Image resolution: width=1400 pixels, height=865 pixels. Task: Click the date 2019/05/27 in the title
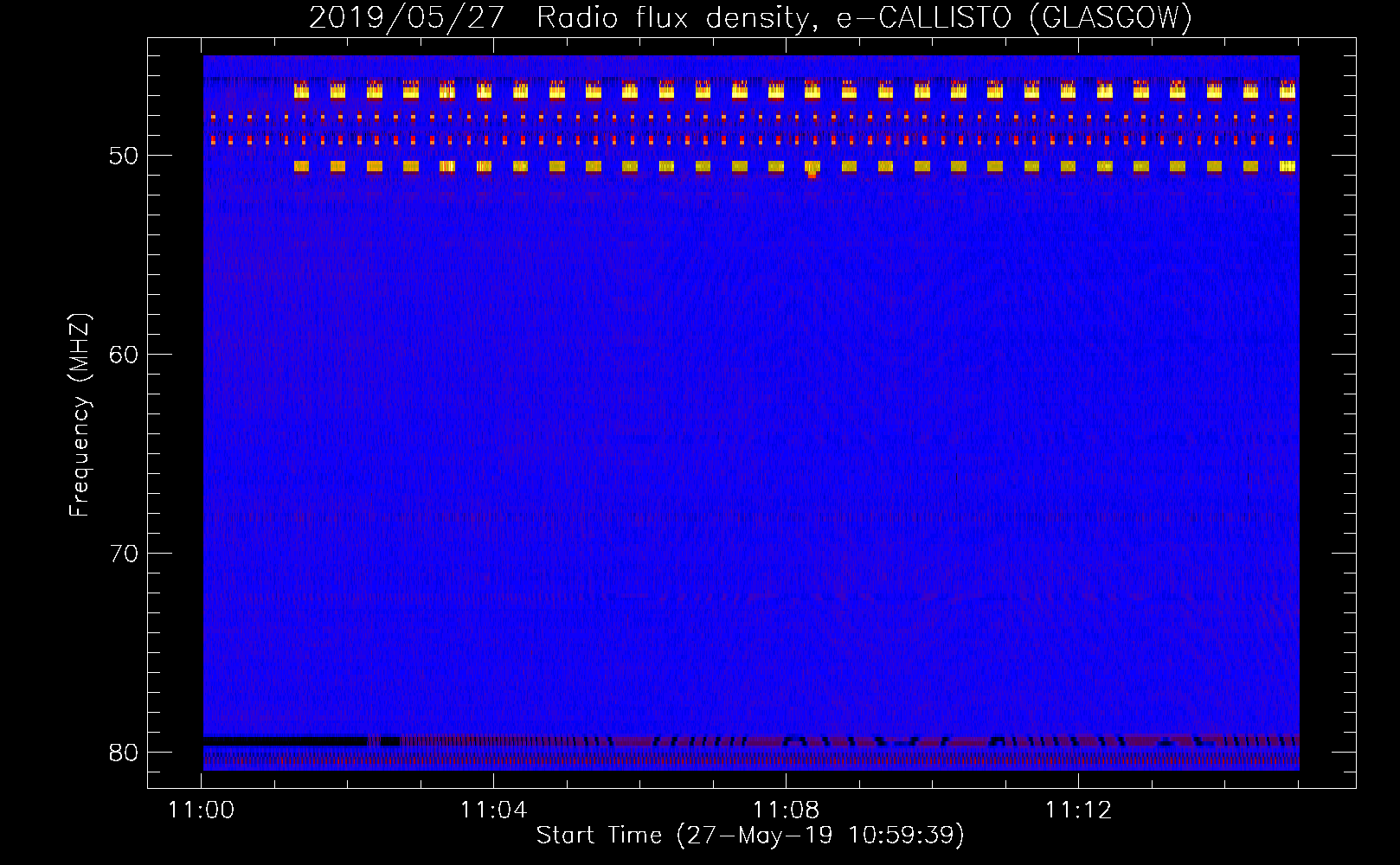pyautogui.click(x=406, y=17)
